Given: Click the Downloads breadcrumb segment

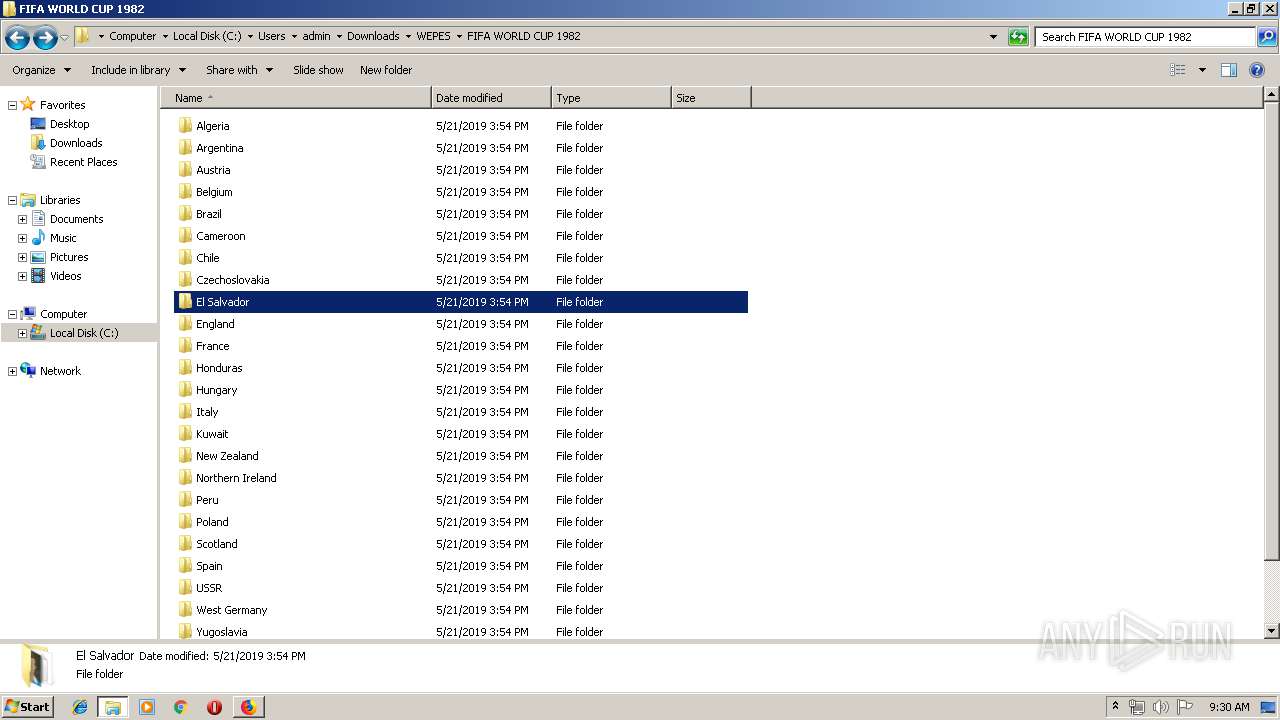Looking at the screenshot, I should pos(373,36).
